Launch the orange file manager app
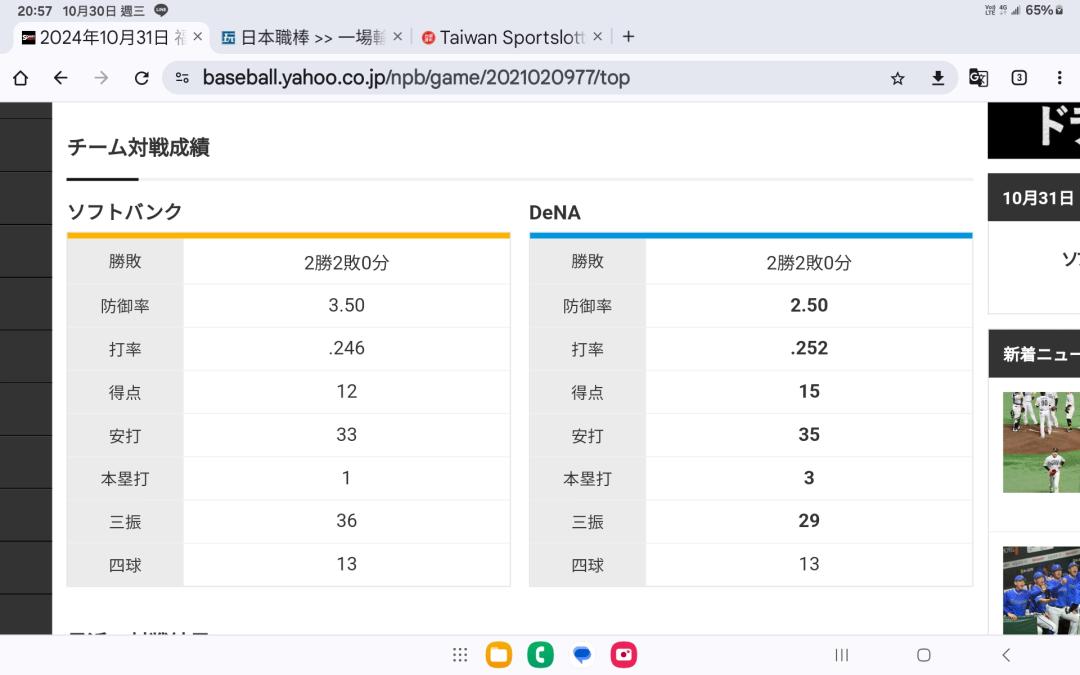 (499, 655)
